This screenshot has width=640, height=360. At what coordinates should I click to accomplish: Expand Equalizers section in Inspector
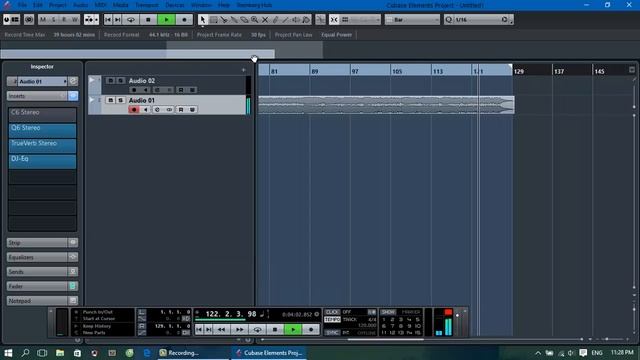(x=37, y=257)
